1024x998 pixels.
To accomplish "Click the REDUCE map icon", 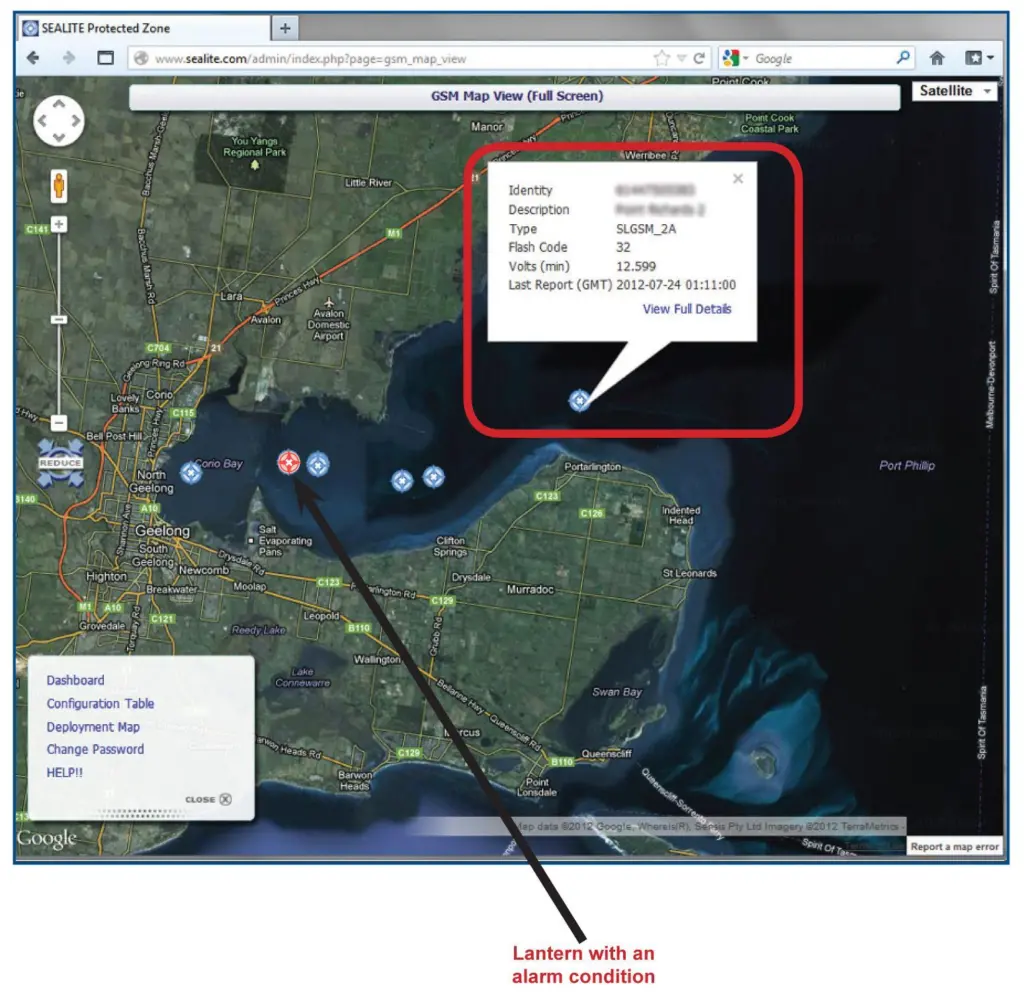I will (60, 462).
